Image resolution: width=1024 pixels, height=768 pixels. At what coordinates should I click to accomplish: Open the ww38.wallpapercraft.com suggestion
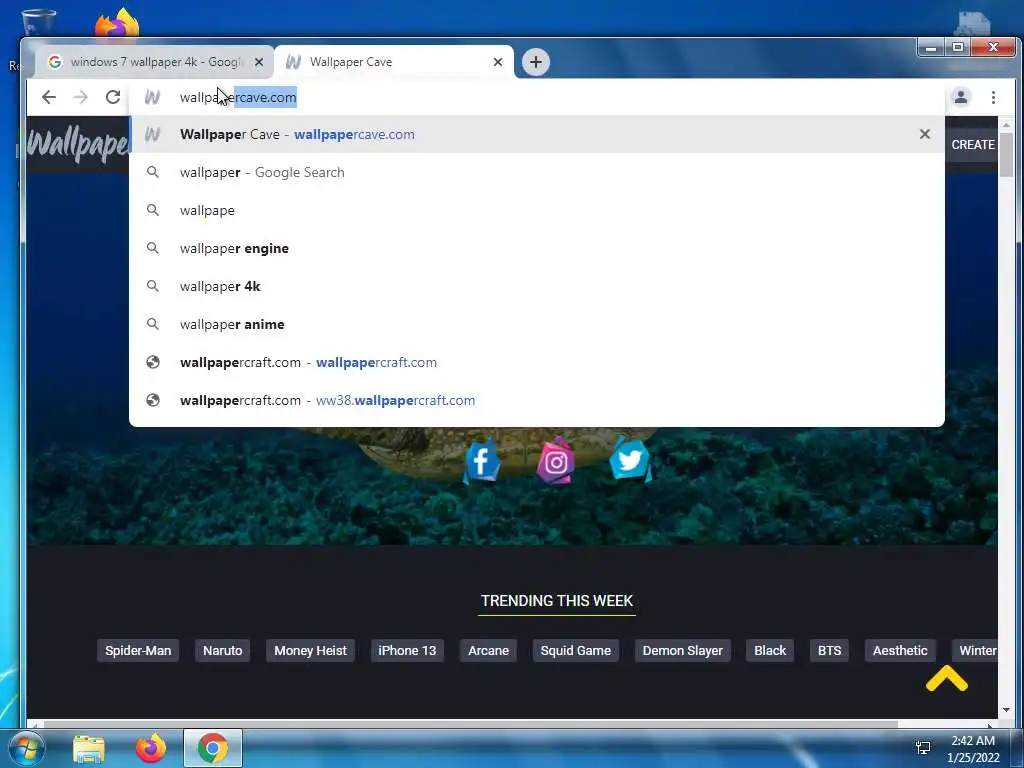coord(537,400)
